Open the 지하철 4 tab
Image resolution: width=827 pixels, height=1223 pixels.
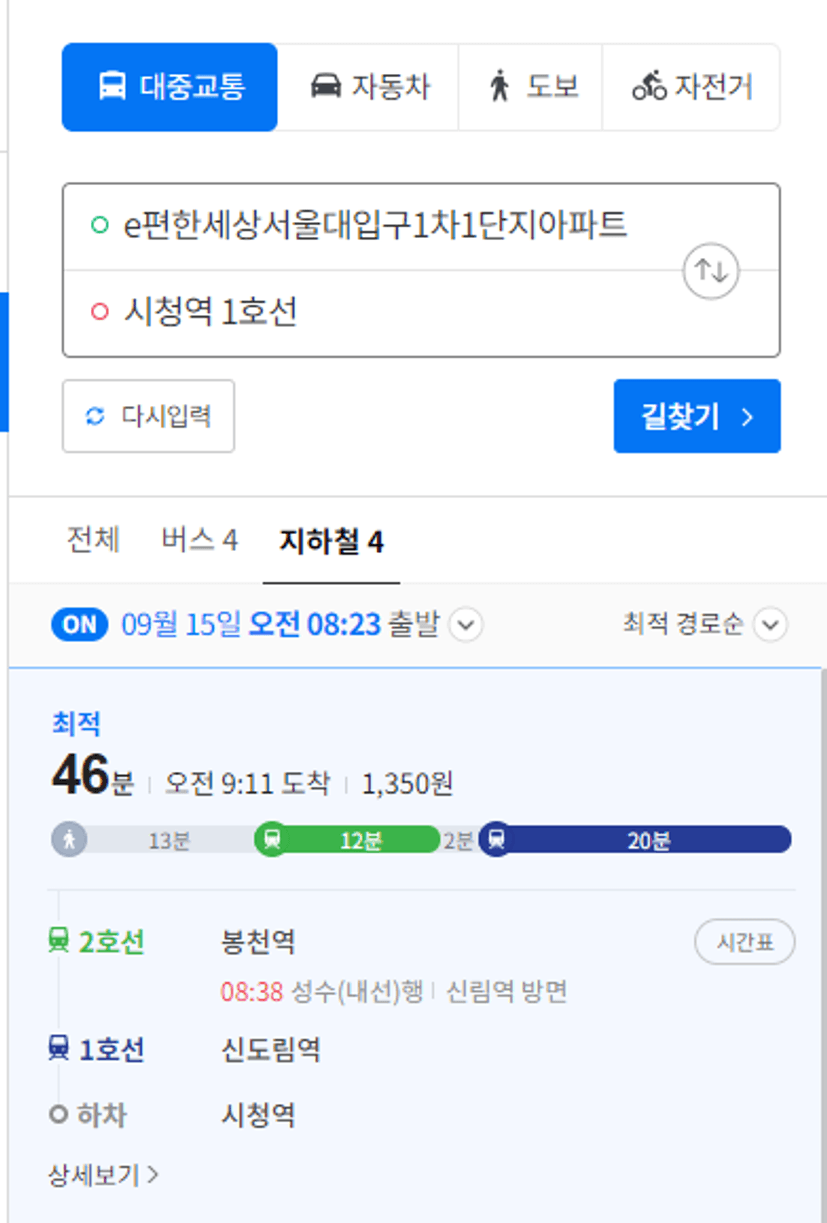[x=331, y=542]
